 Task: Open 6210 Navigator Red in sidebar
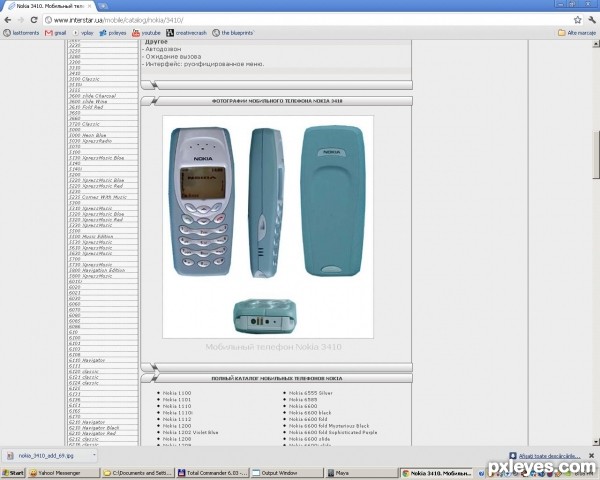pyautogui.click(x=92, y=433)
